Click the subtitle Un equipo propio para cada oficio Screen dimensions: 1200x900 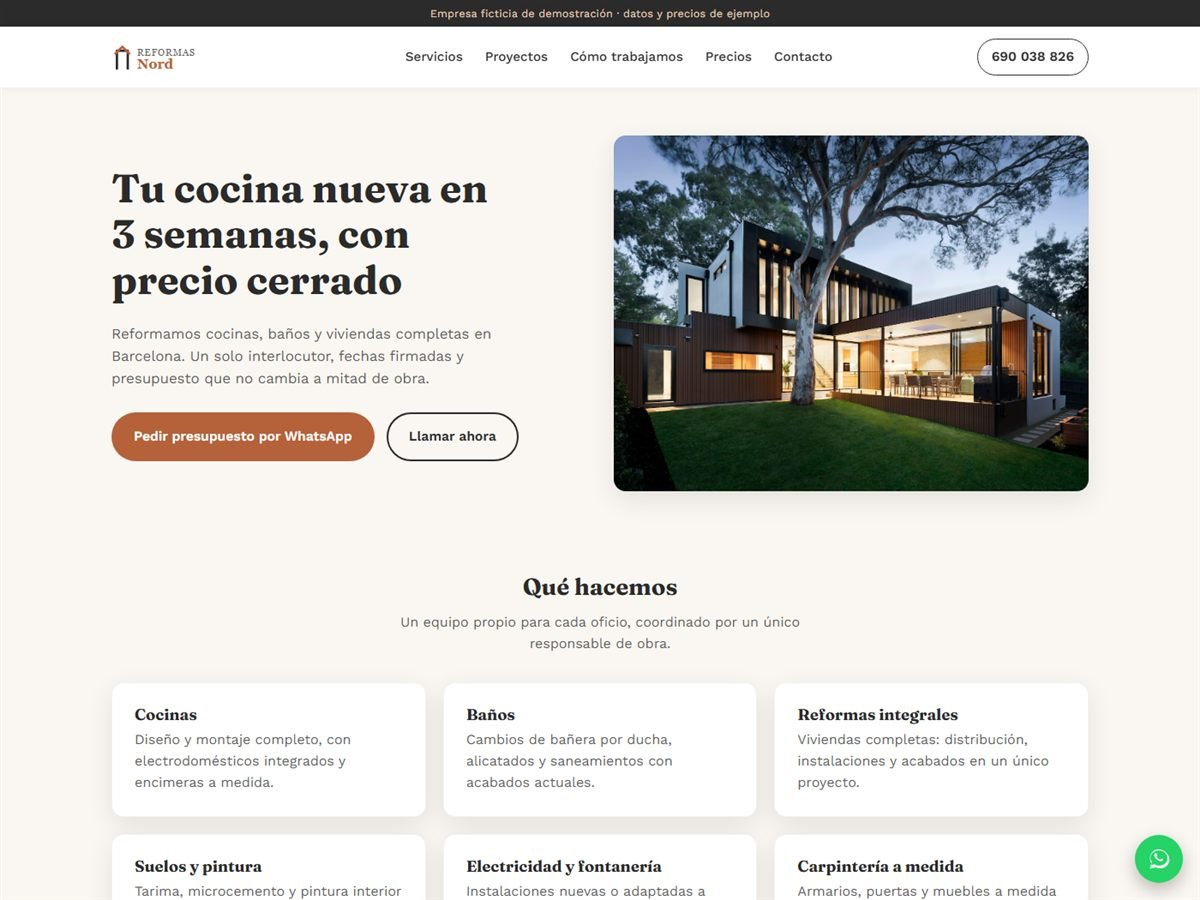pos(600,633)
